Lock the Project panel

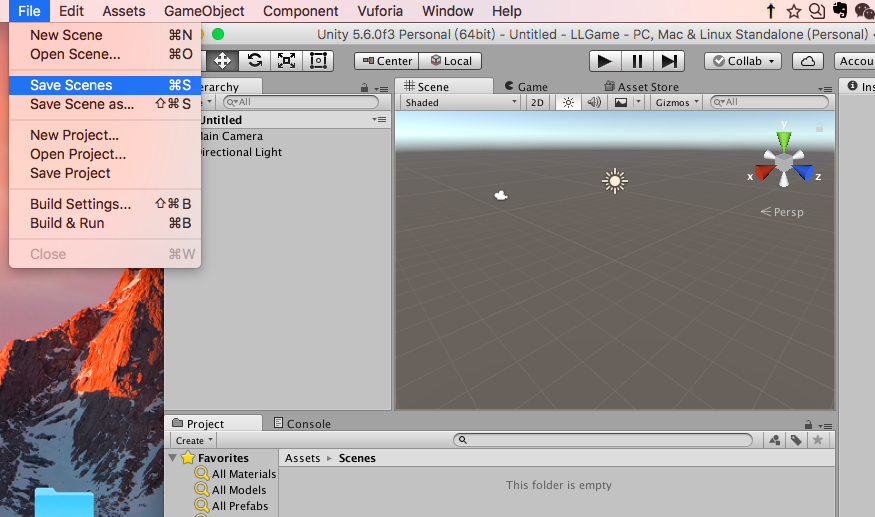[x=808, y=425]
